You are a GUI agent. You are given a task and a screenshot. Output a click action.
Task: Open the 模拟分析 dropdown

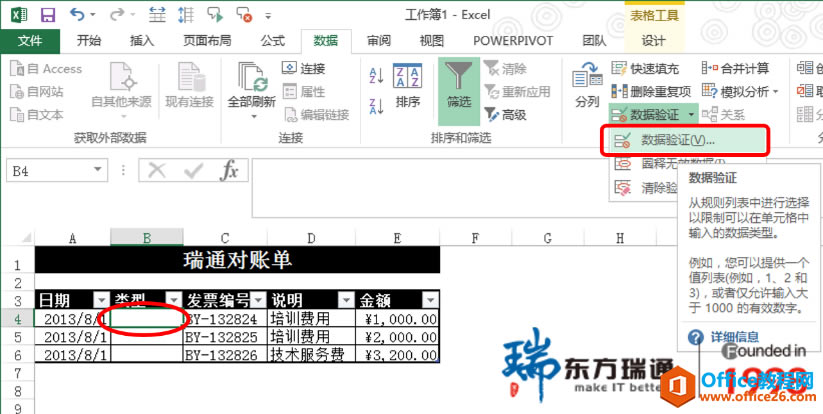click(x=740, y=92)
